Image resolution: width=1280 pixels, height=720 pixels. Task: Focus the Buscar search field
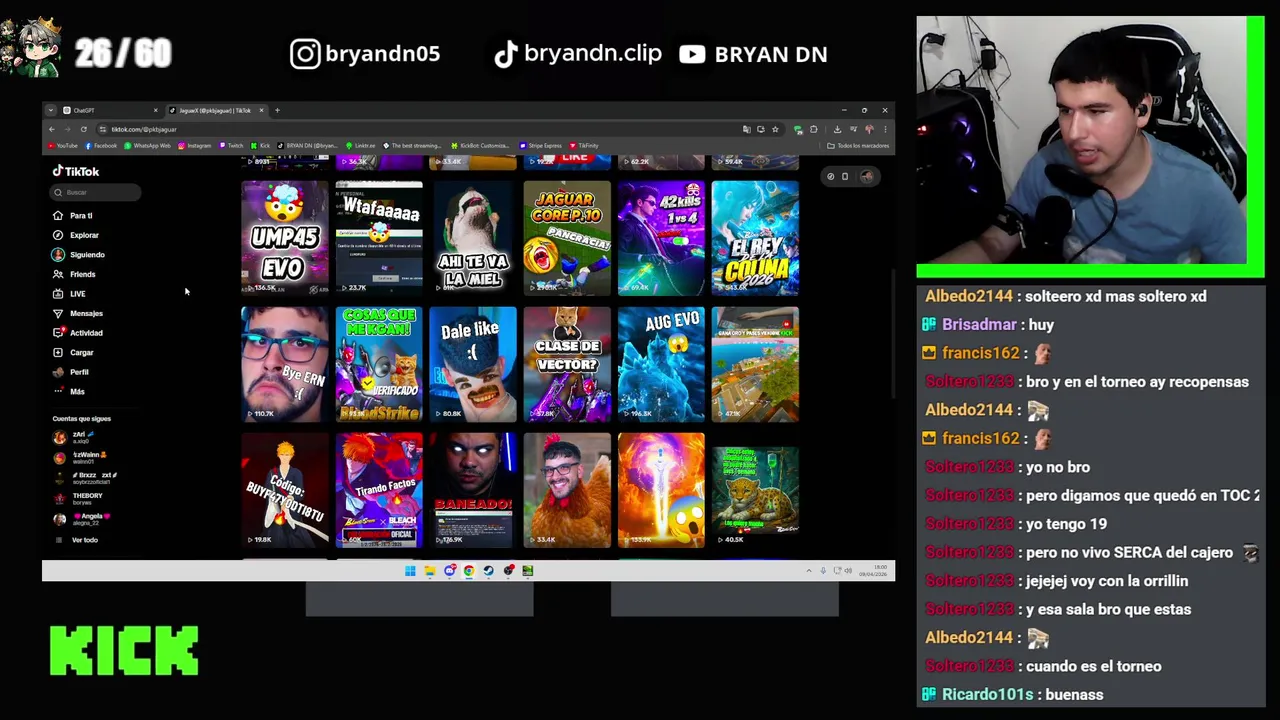(96, 192)
